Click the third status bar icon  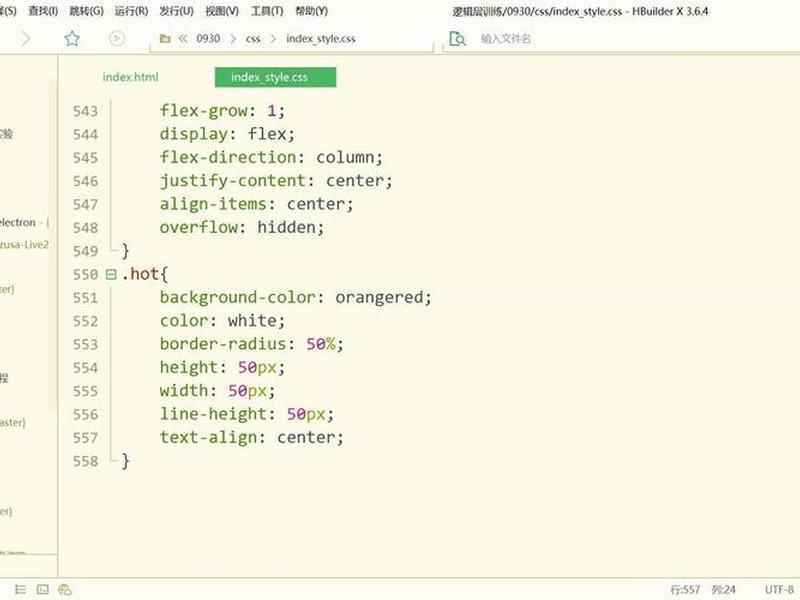[x=65, y=590]
